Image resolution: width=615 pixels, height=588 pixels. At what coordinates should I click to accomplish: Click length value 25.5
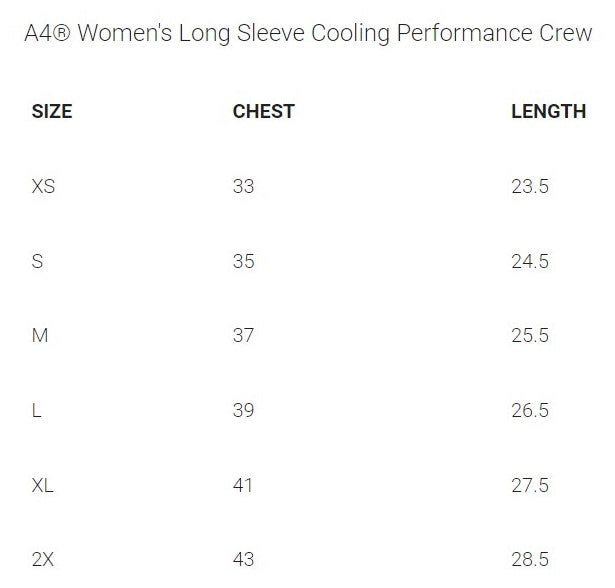click(x=530, y=335)
